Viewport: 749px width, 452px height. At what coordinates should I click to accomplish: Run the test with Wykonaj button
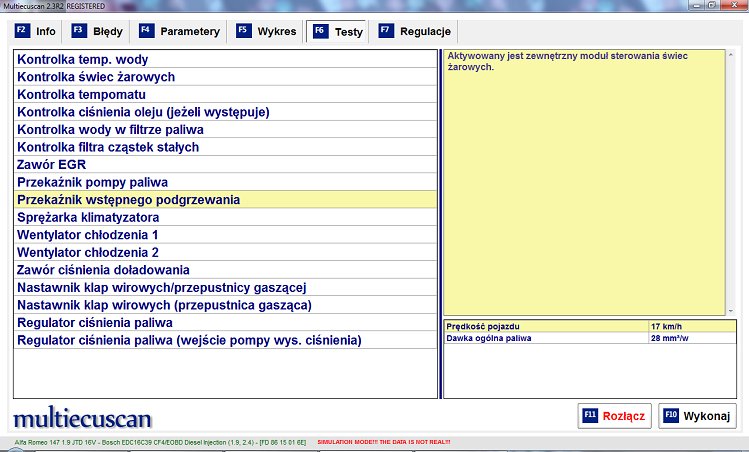click(x=697, y=416)
